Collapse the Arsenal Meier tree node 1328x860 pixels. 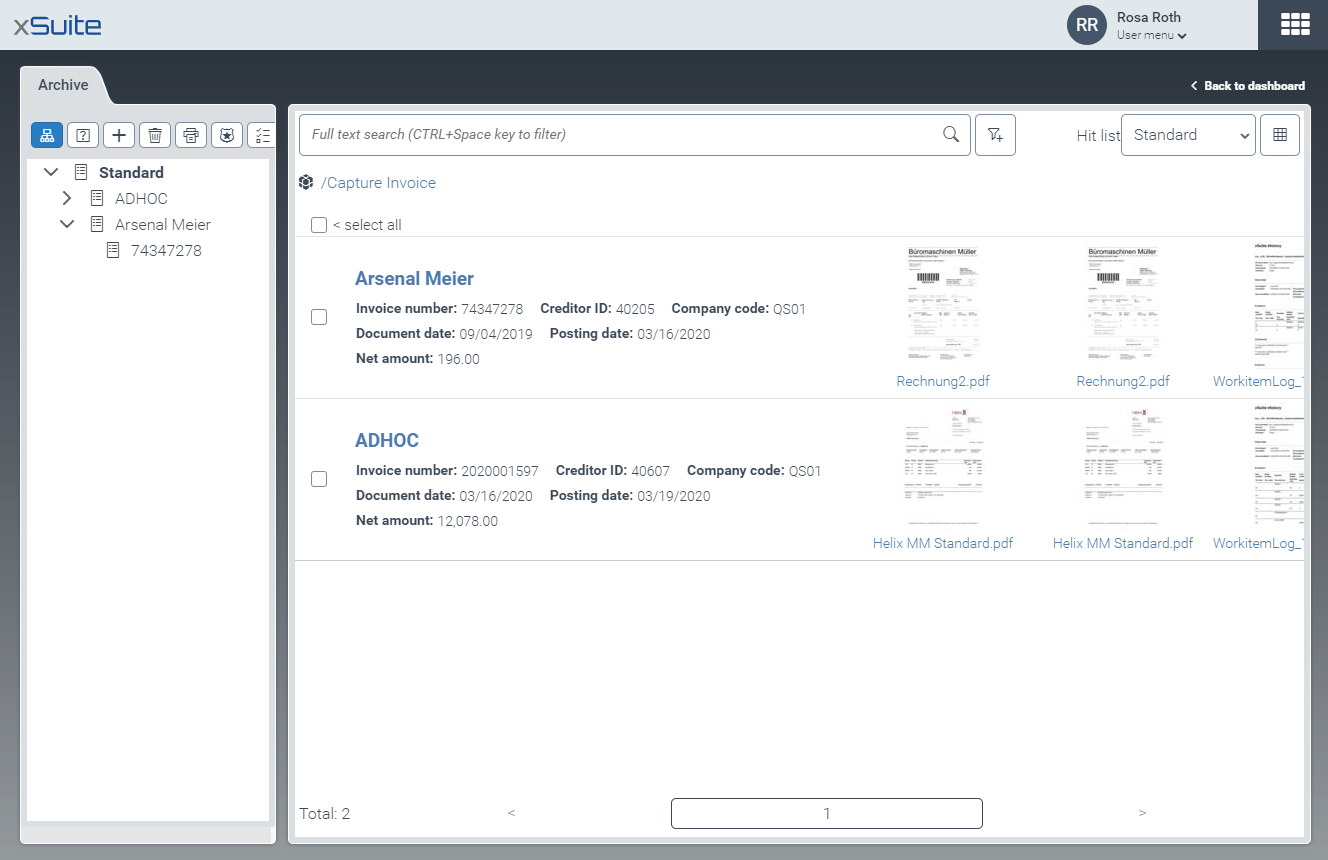tap(67, 224)
